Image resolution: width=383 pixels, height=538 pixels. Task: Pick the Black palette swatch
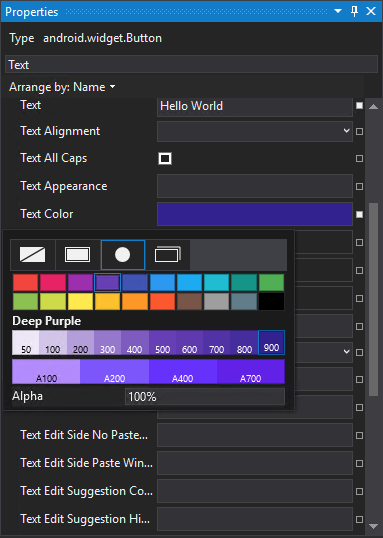(271, 301)
